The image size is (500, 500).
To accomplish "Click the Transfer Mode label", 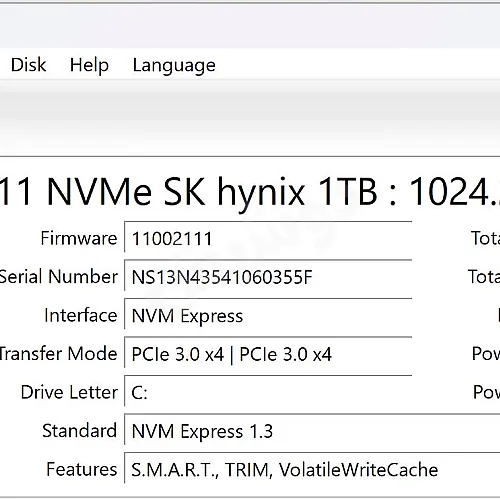I will pos(59,353).
